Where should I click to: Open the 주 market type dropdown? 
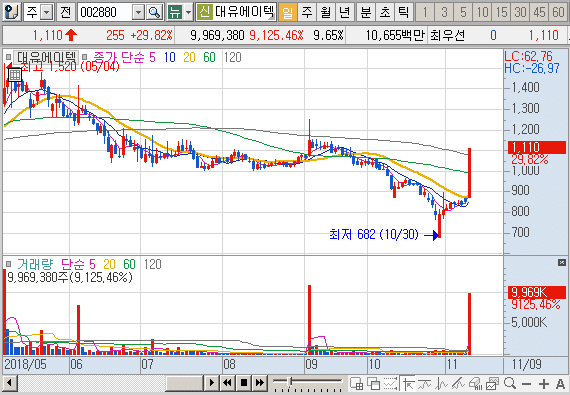(x=47, y=13)
